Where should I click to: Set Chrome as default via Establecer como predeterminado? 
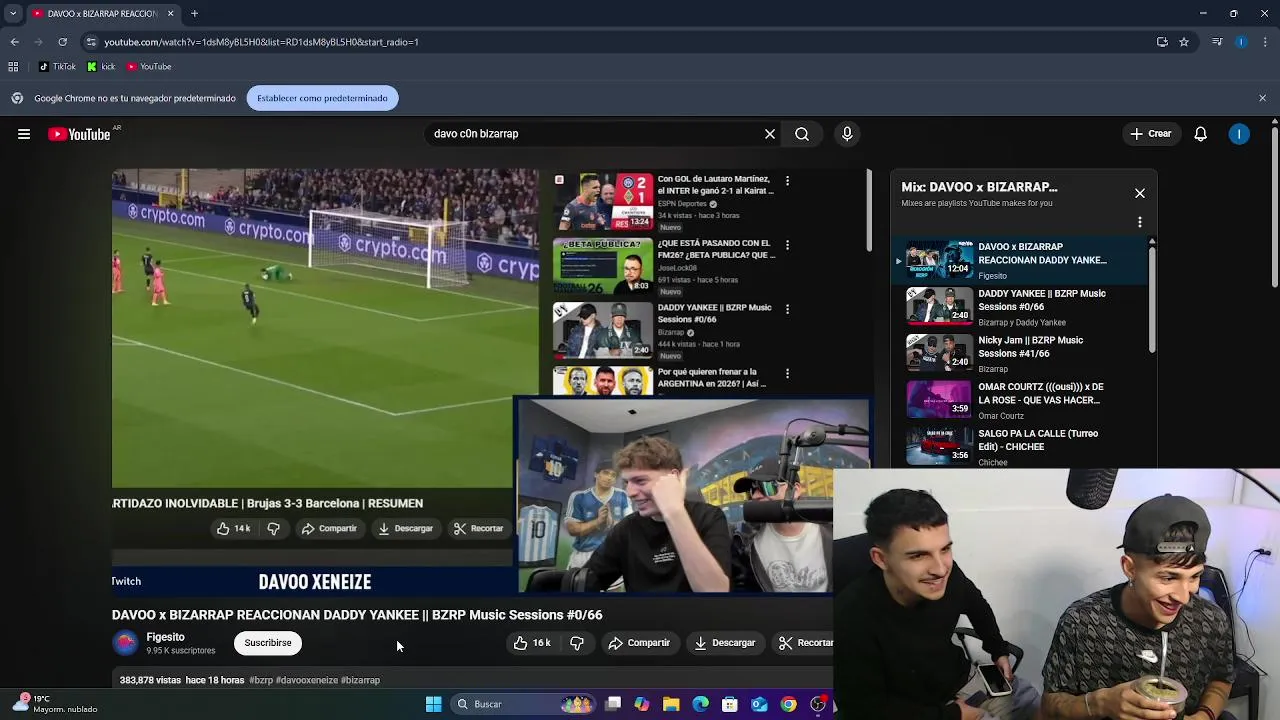pos(322,98)
